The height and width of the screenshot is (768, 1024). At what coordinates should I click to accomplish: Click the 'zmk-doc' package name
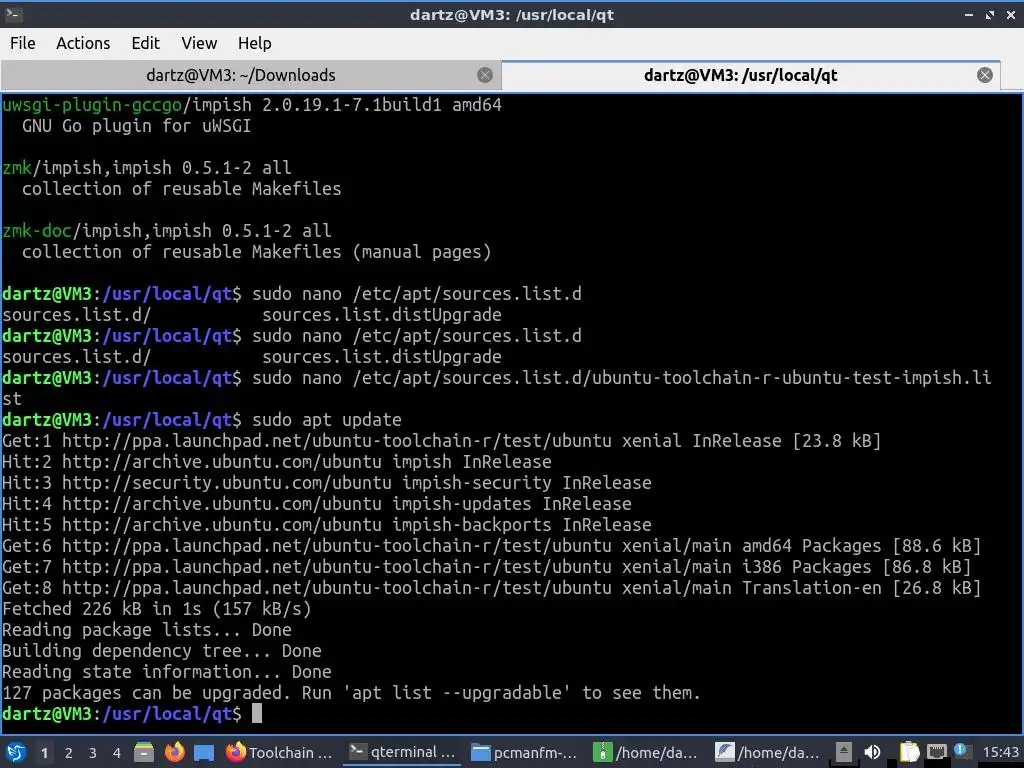[37, 231]
